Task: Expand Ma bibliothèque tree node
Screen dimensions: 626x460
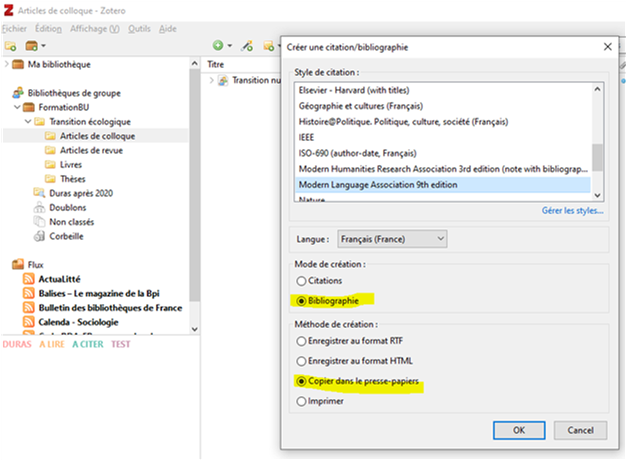Action: [6, 64]
